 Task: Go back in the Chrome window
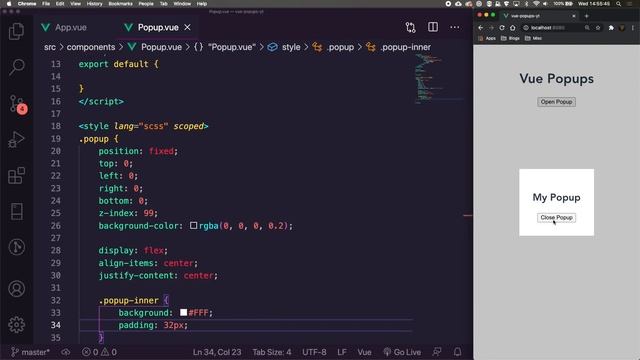(x=480, y=28)
